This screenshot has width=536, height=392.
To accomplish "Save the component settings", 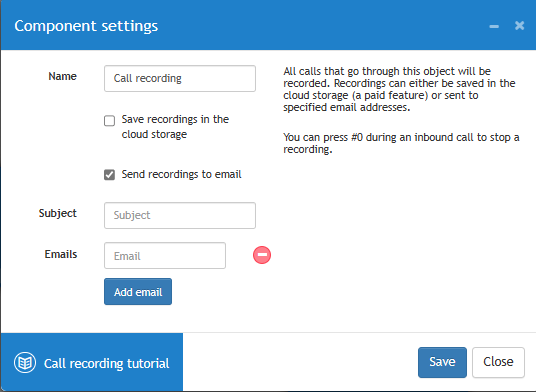I will click(442, 362).
